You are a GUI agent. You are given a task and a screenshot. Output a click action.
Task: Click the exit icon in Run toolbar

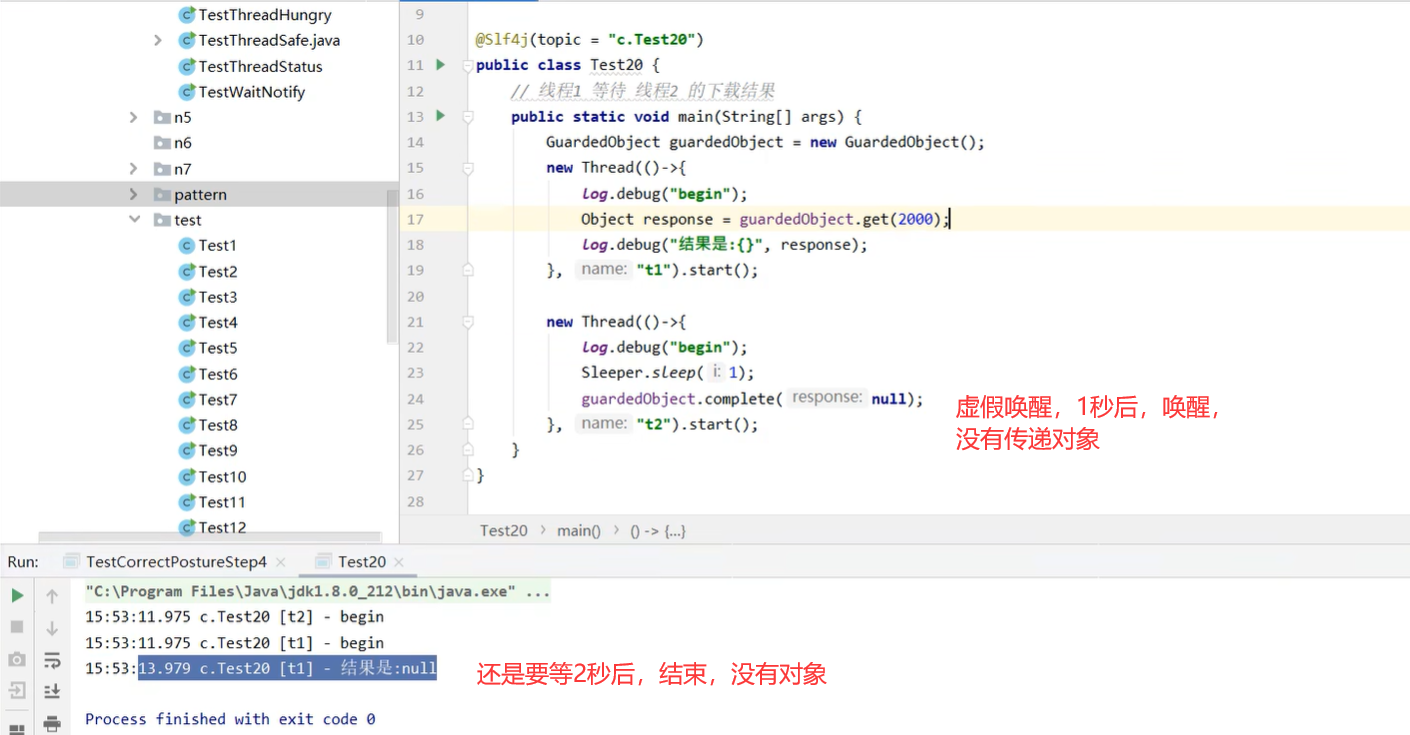pos(17,690)
